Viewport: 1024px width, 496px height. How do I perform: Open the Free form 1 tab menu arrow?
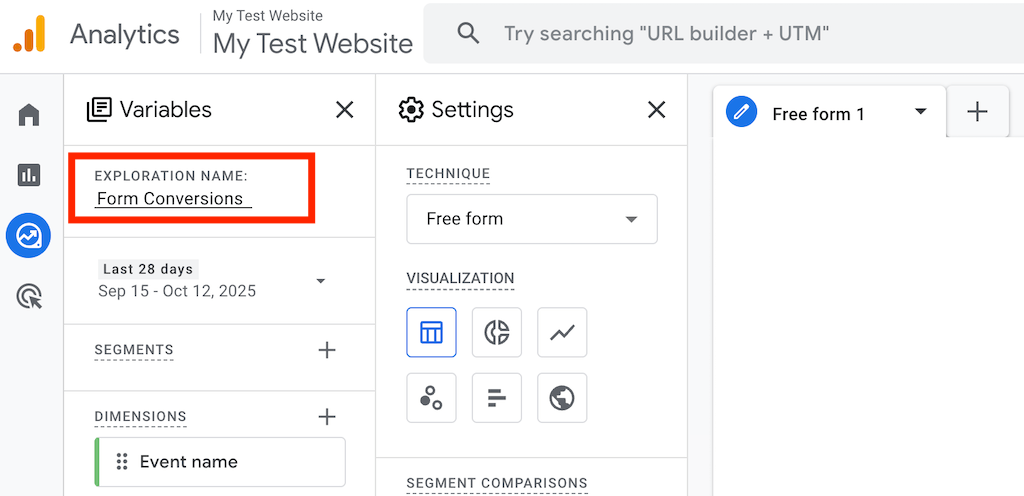click(x=921, y=112)
